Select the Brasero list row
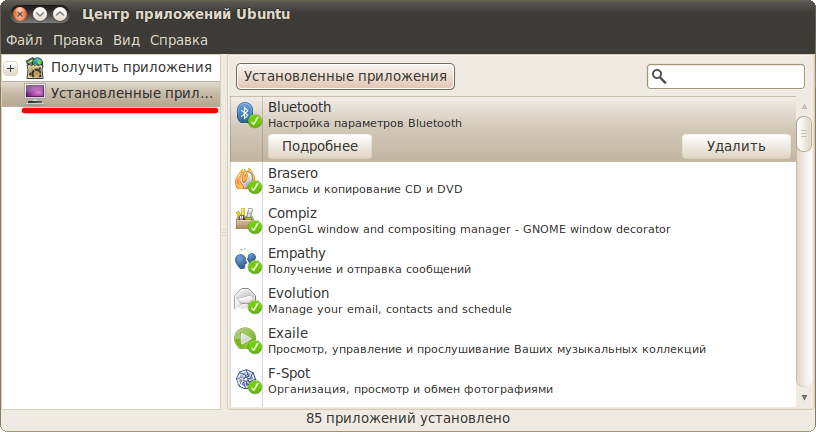The image size is (816, 432). pyautogui.click(x=513, y=181)
